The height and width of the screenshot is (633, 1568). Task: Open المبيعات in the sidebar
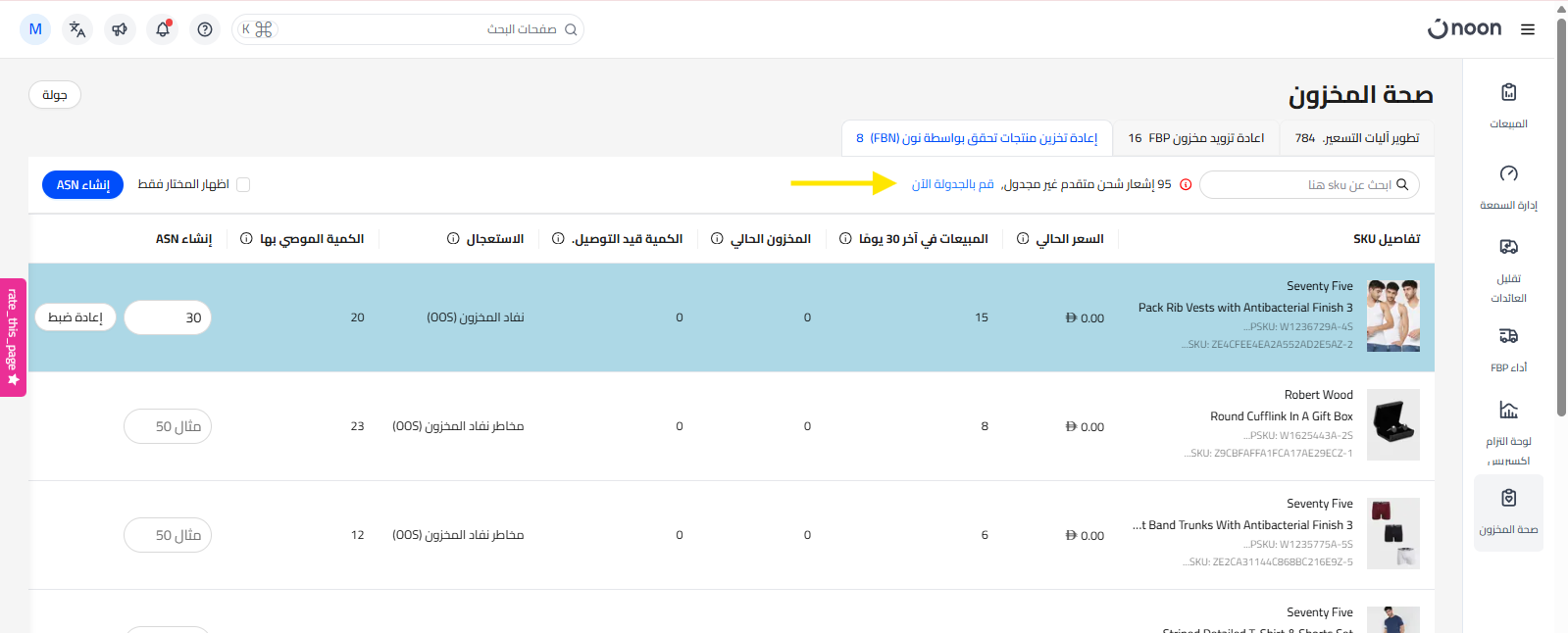[1508, 105]
